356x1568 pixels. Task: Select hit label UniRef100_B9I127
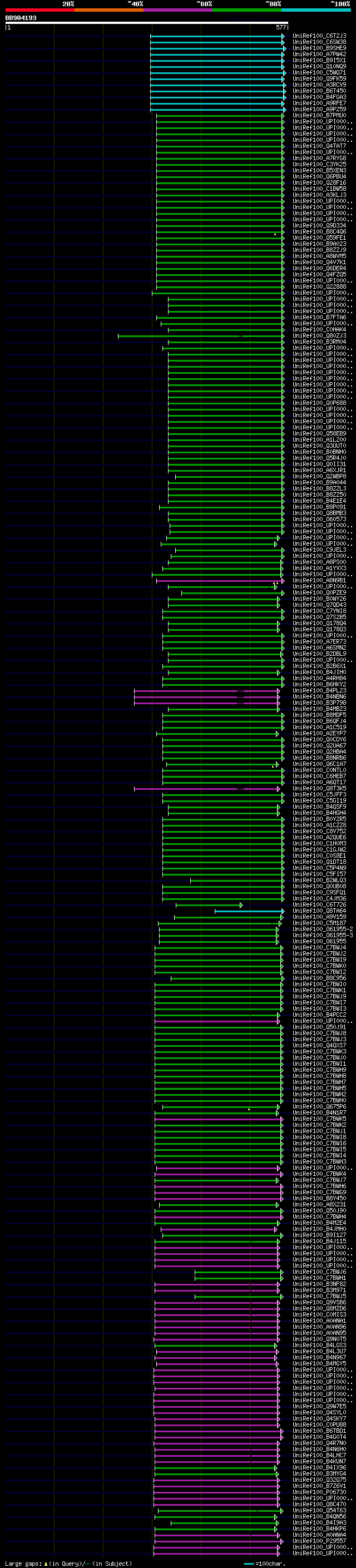pos(319,1235)
